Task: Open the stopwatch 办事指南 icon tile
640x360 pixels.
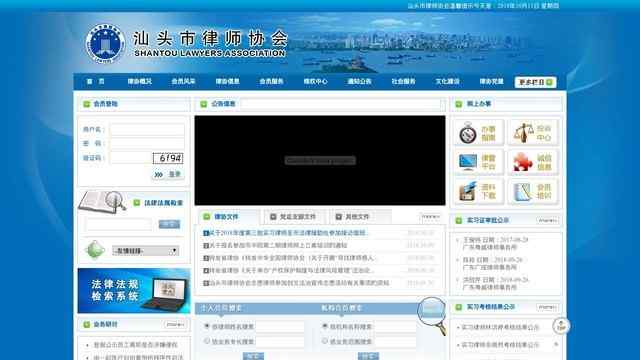Action: (x=478, y=133)
